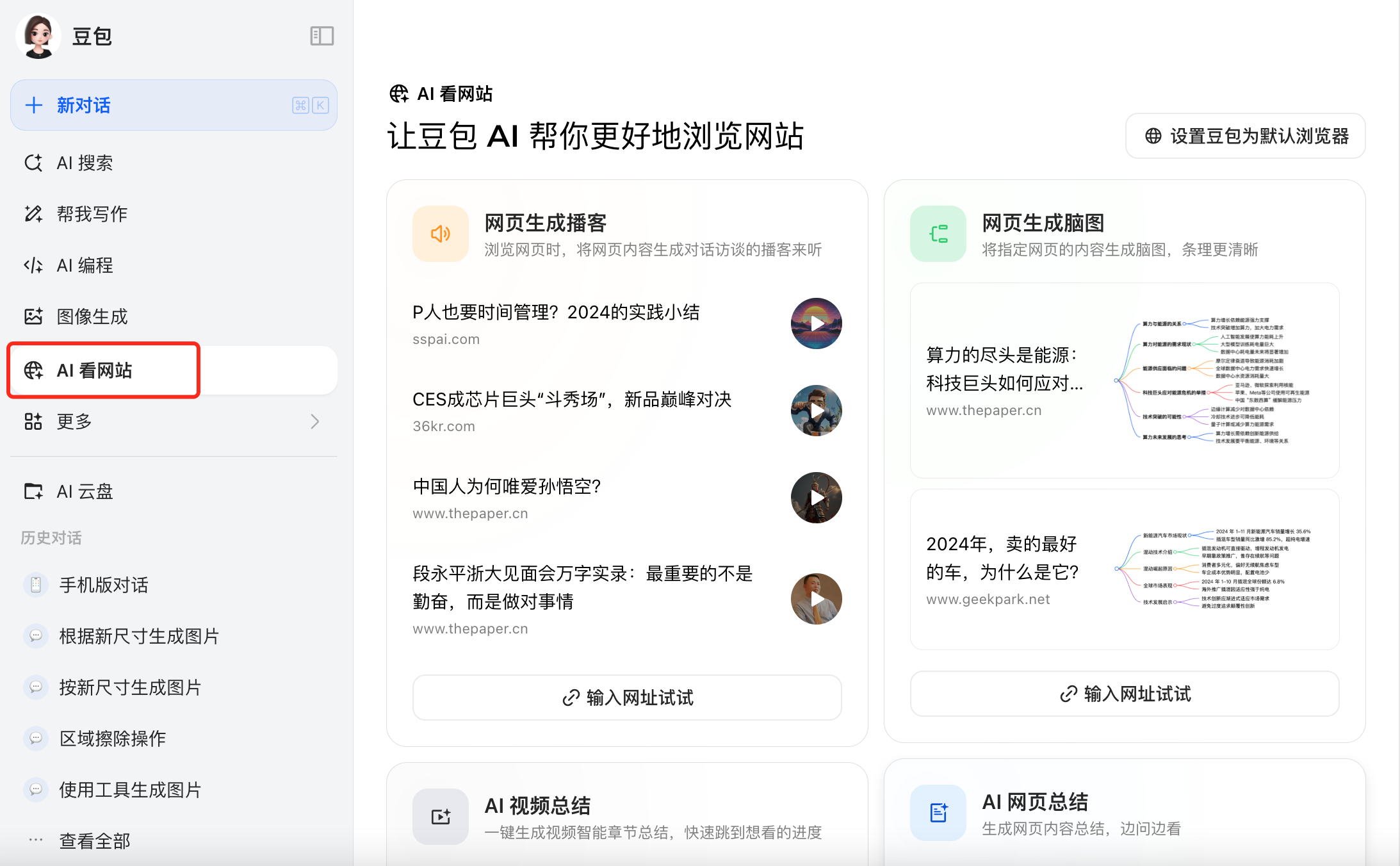
Task: Click the plus icon in 新对话
Action: click(34, 105)
